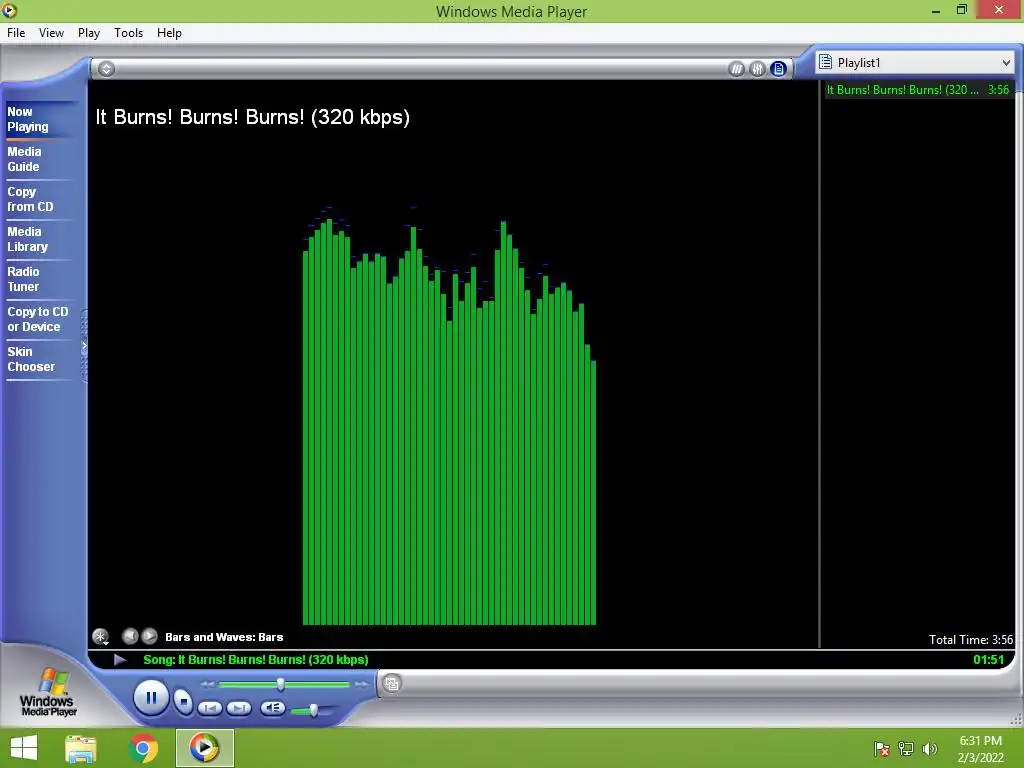The height and width of the screenshot is (768, 1024).
Task: Stop playback with the stop button
Action: [x=184, y=702]
